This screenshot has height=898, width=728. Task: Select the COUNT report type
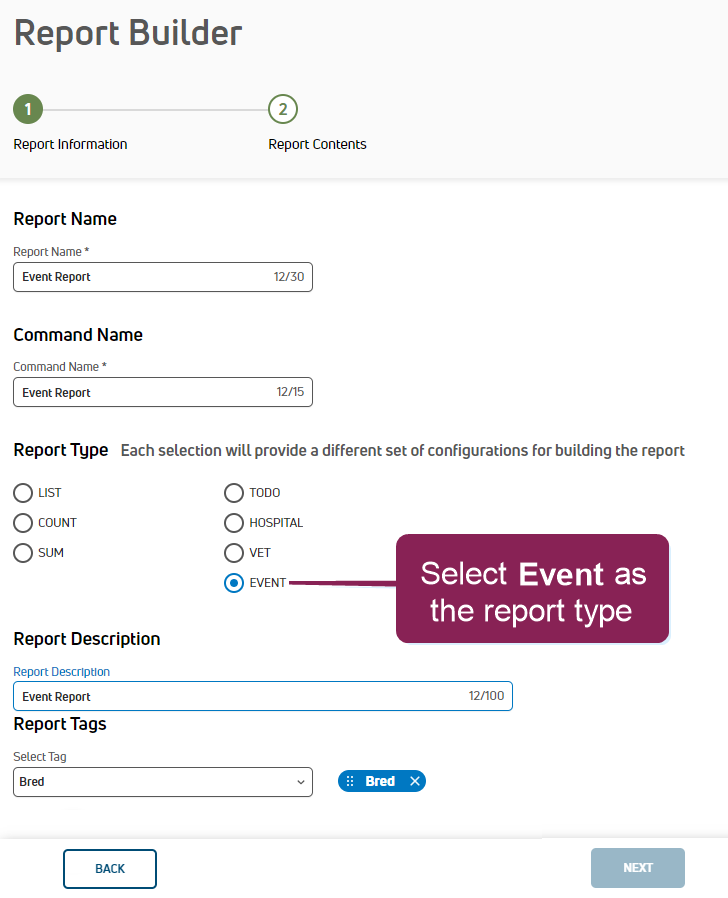point(23,523)
